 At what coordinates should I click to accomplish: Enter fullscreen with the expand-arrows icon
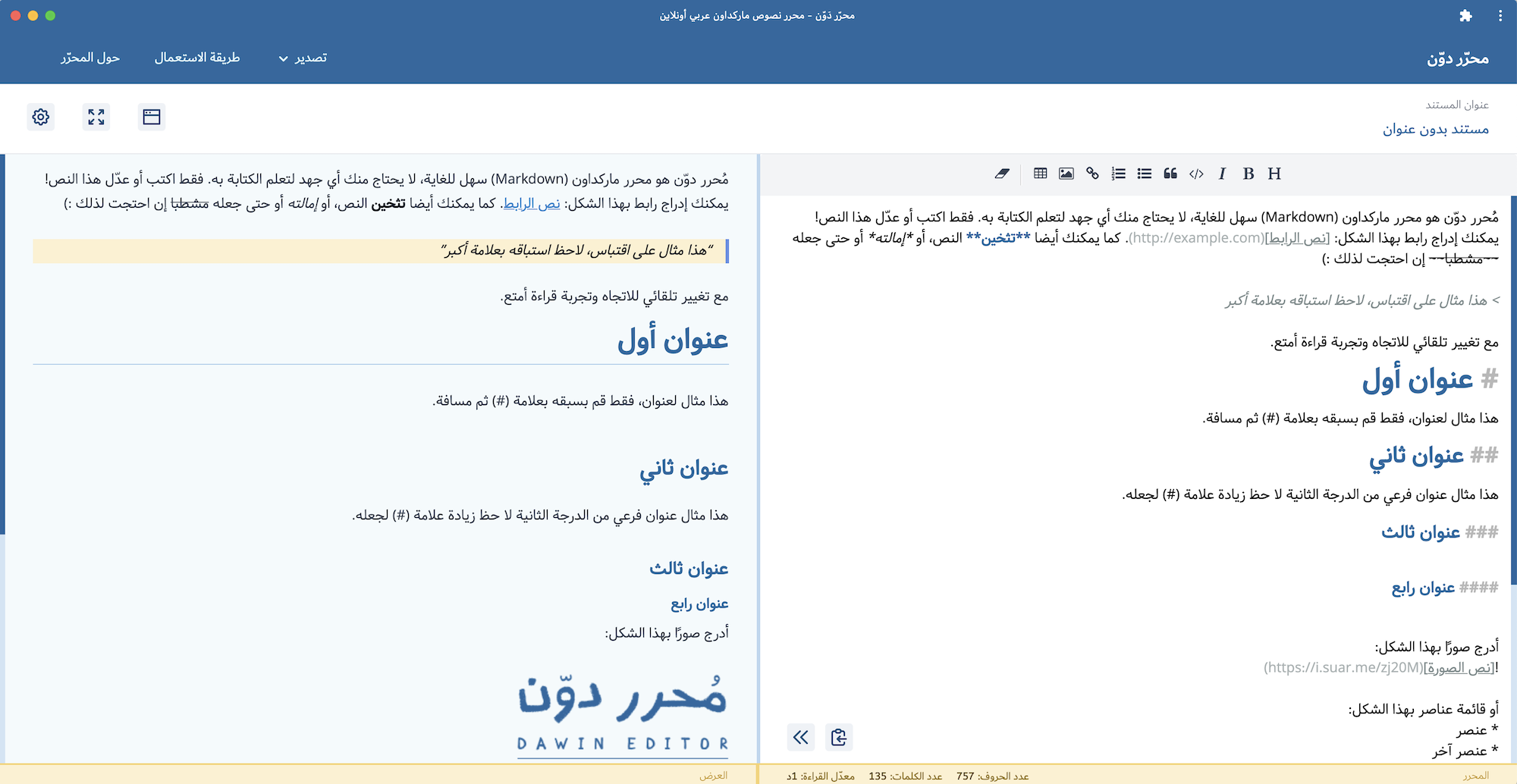point(96,117)
